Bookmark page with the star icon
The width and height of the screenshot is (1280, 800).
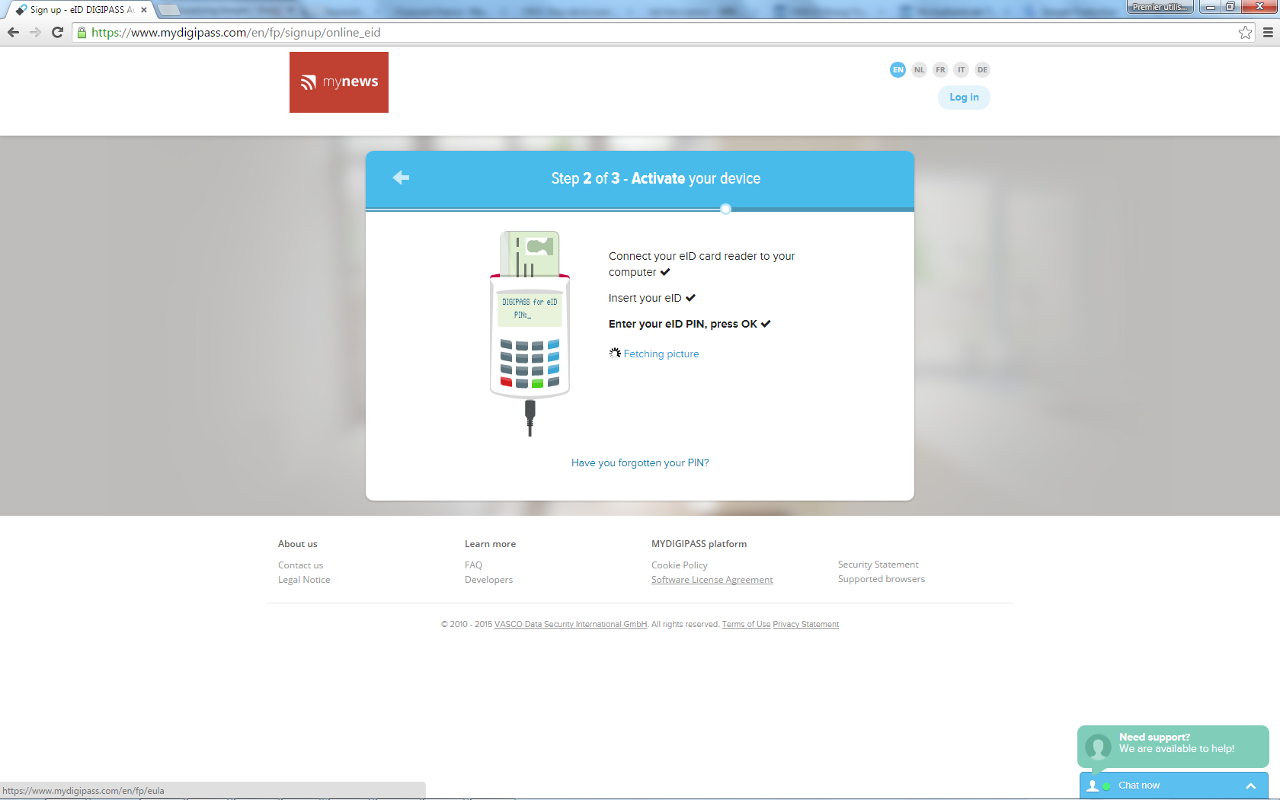click(x=1245, y=32)
